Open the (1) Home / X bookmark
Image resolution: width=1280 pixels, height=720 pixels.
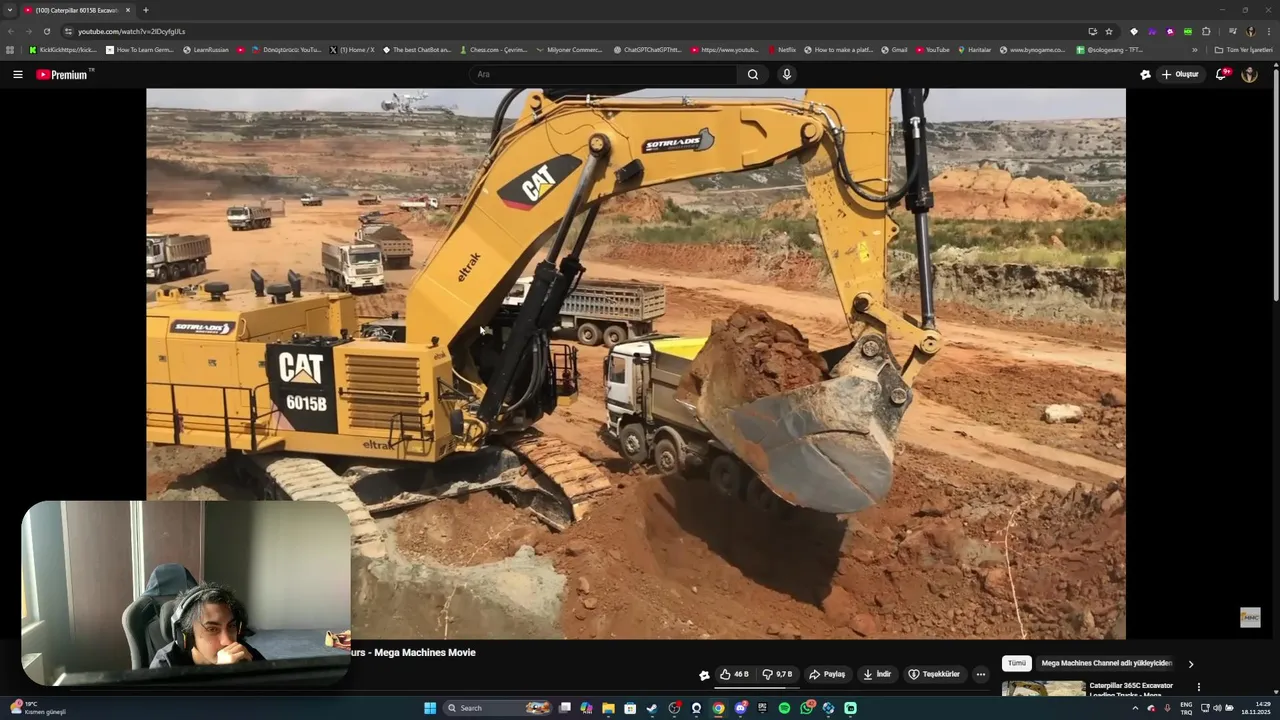352,50
